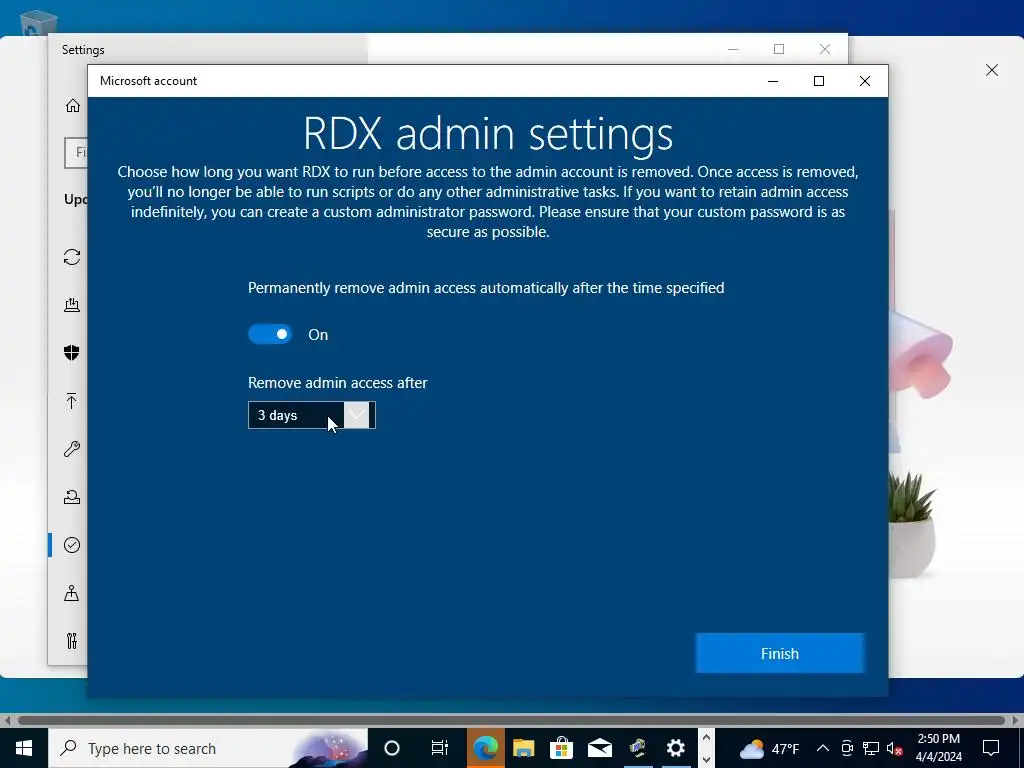Open Windows Security shield icon in Settings
This screenshot has width=1024, height=768.
coord(72,353)
